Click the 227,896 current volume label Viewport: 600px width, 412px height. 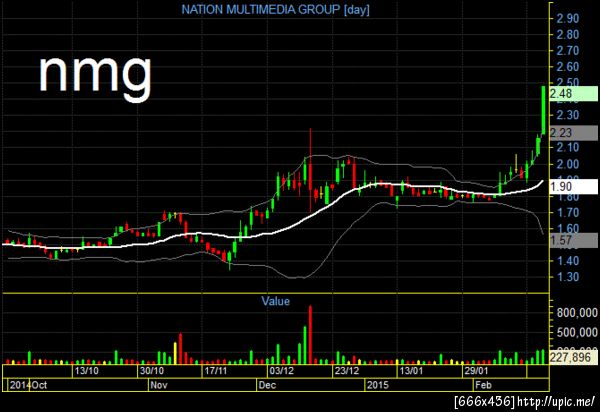(573, 358)
